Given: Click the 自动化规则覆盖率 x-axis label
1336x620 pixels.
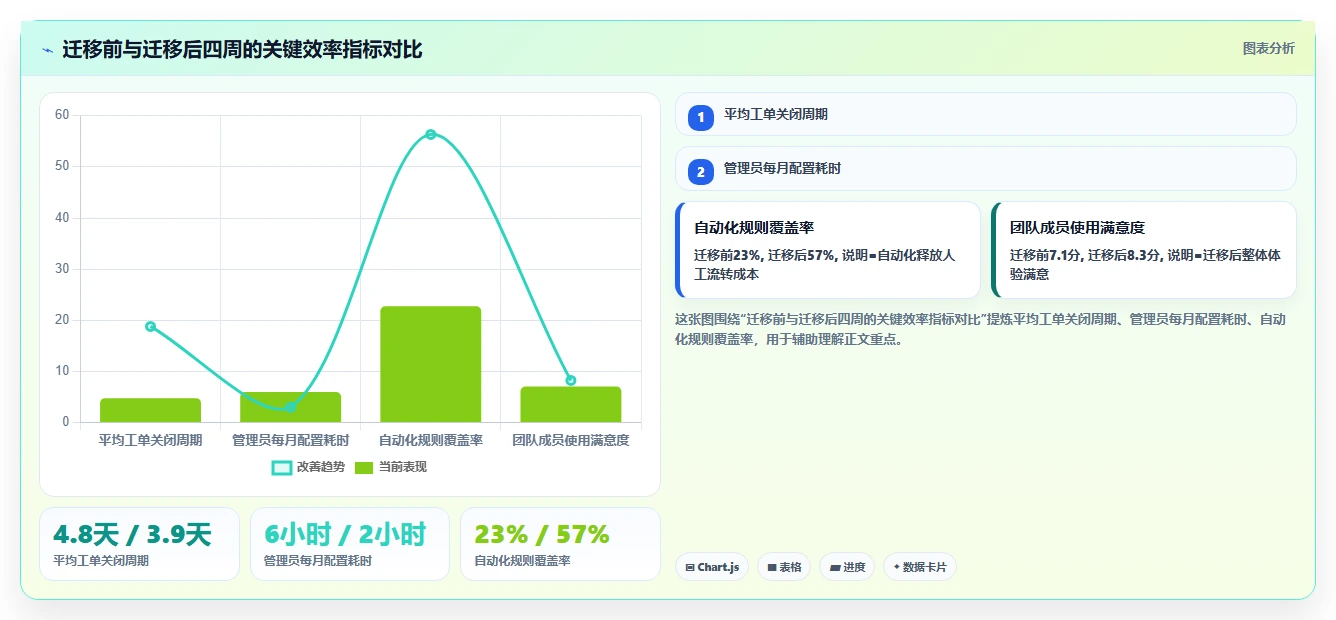Looking at the screenshot, I should coord(430,440).
